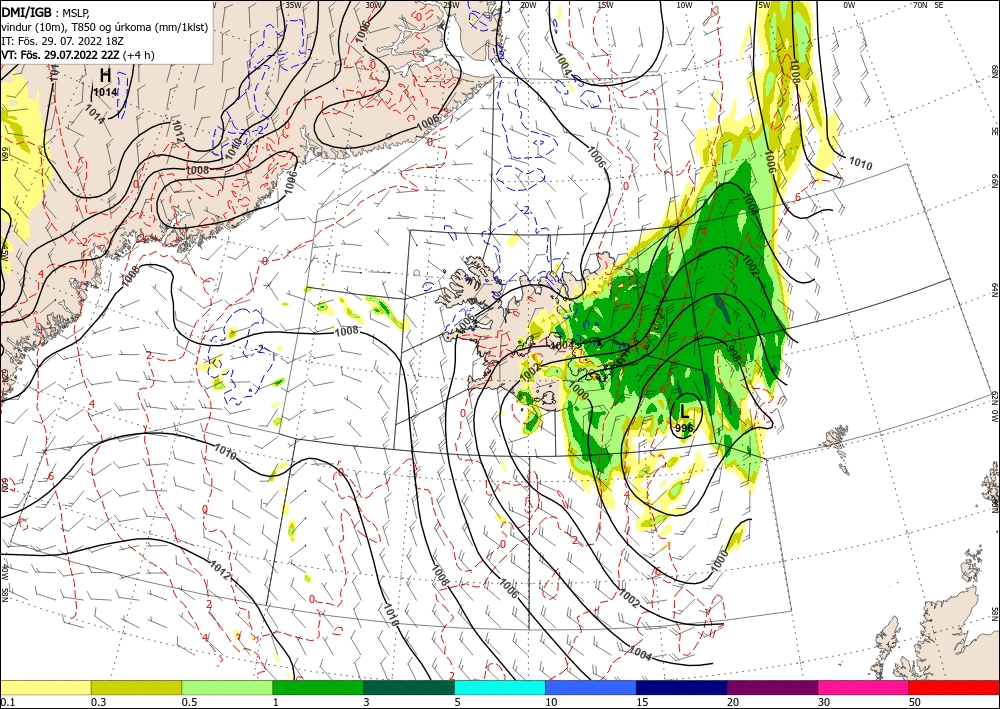Screen dimensions: 1000x709
Task: Click the '25W' longitude label
Action: tap(451, 4)
